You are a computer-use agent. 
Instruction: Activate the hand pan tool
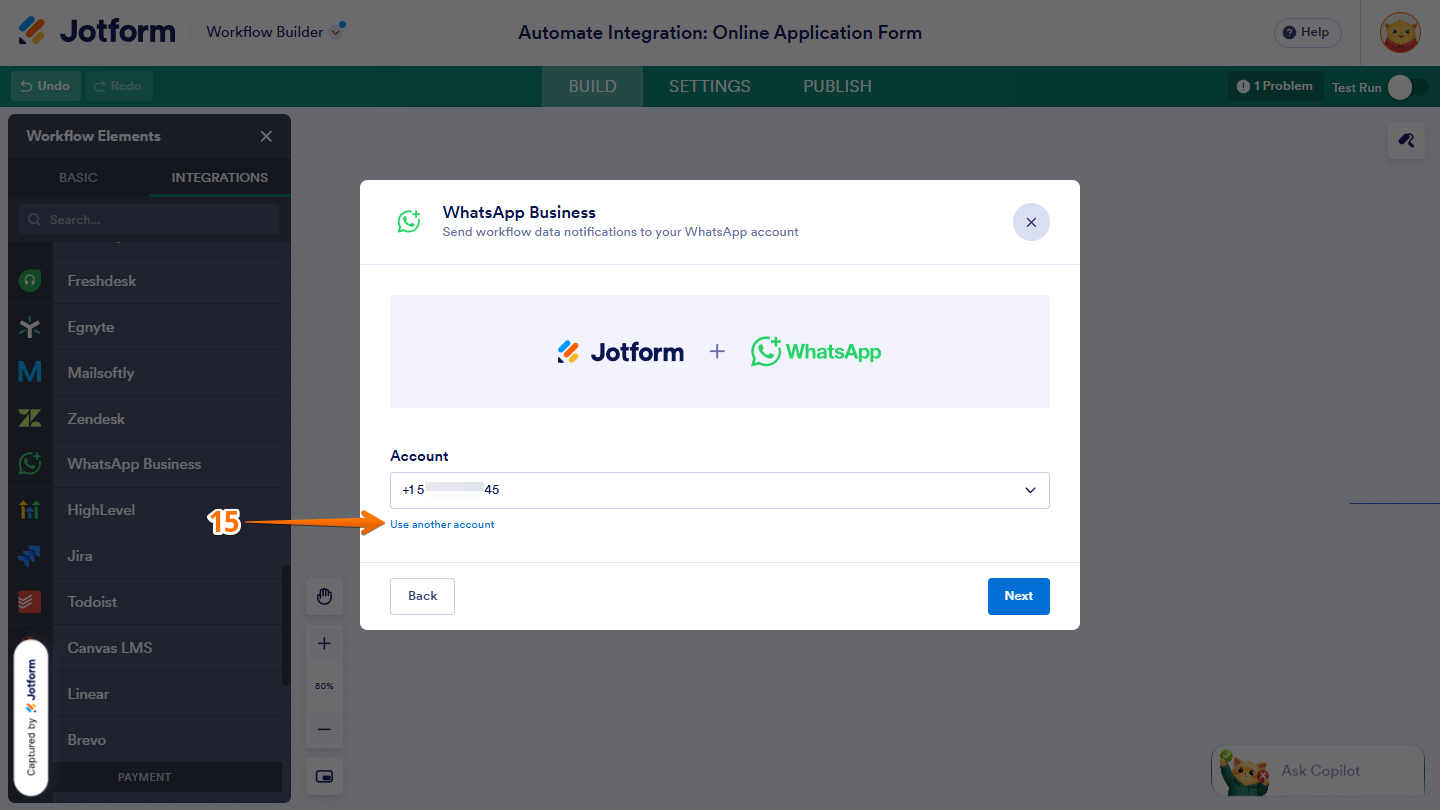[324, 597]
